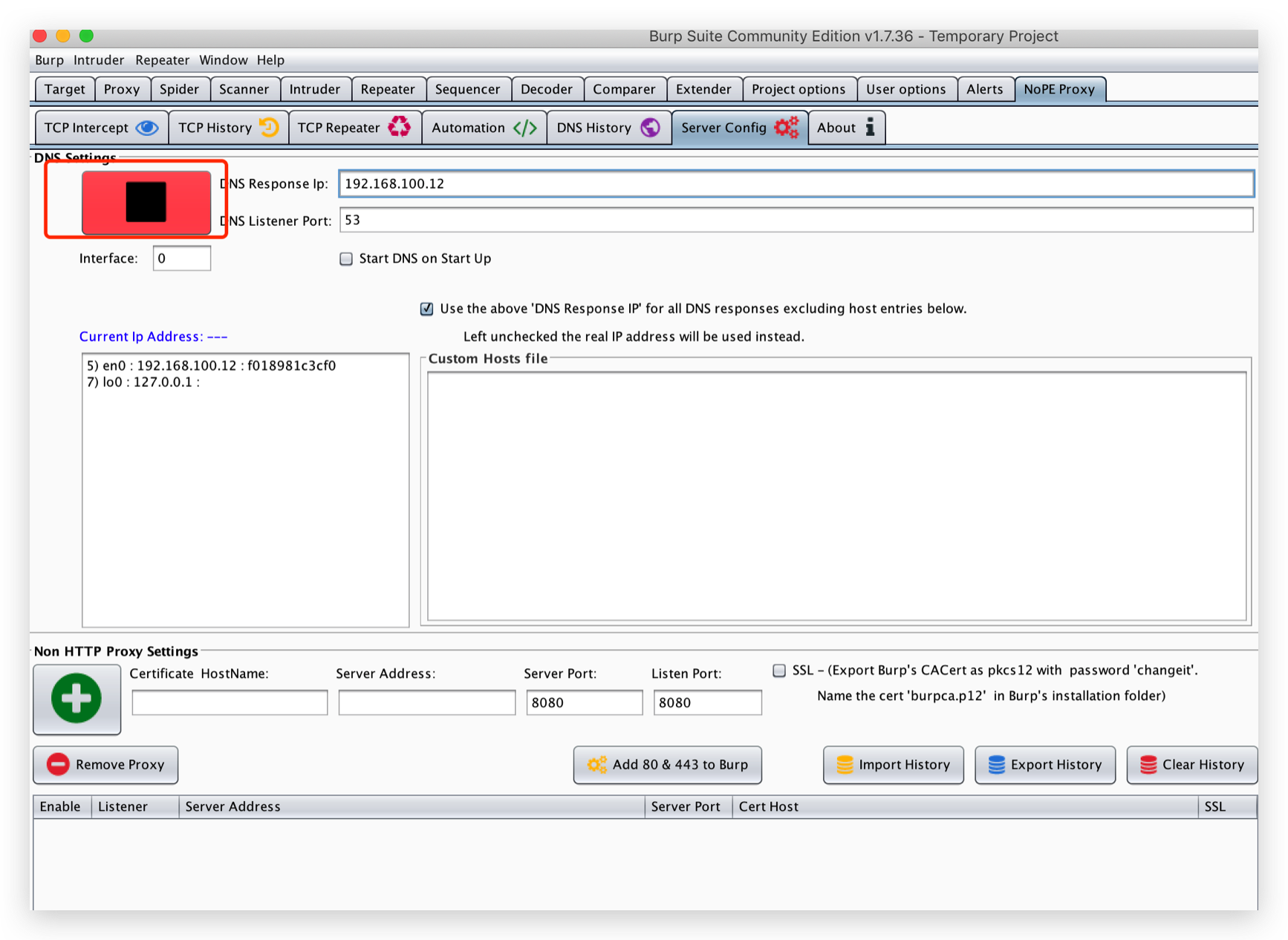This screenshot has width=1288, height=940.
Task: Open the Help menu
Action: coord(271,60)
